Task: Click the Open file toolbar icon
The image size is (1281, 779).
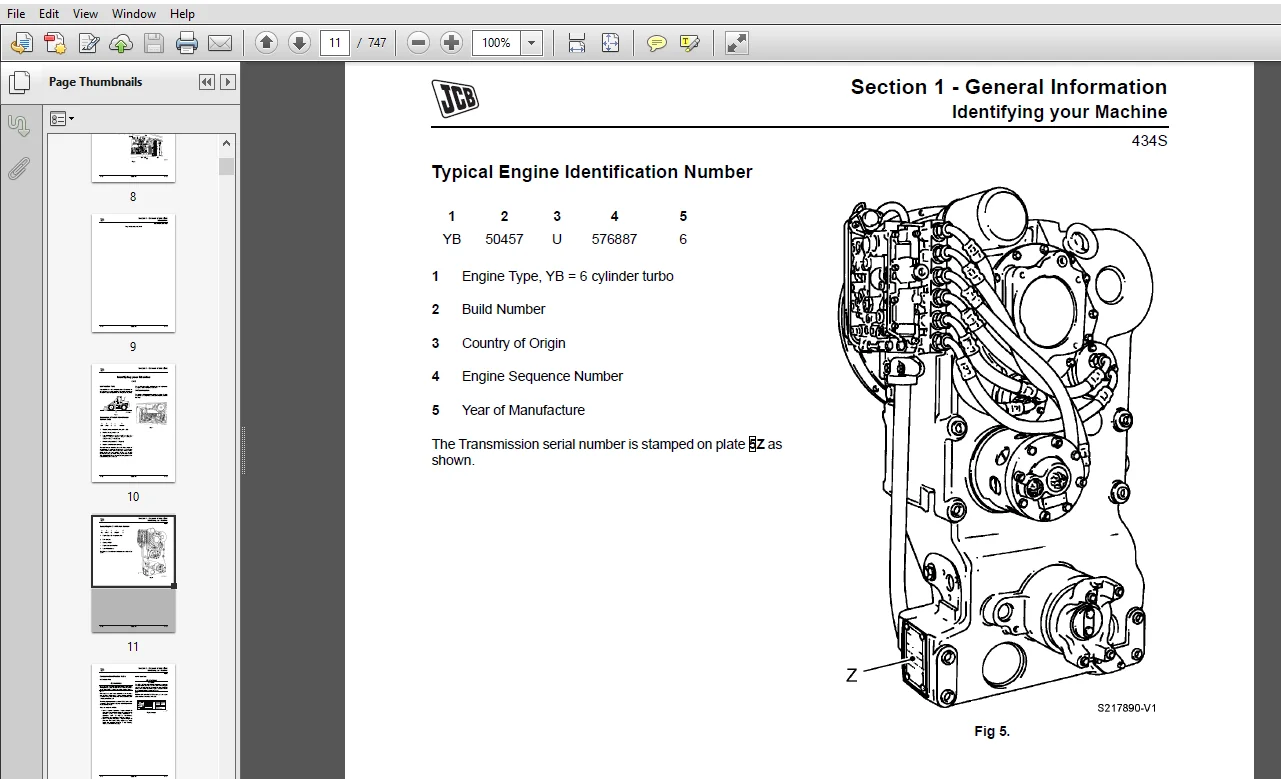Action: coord(22,43)
